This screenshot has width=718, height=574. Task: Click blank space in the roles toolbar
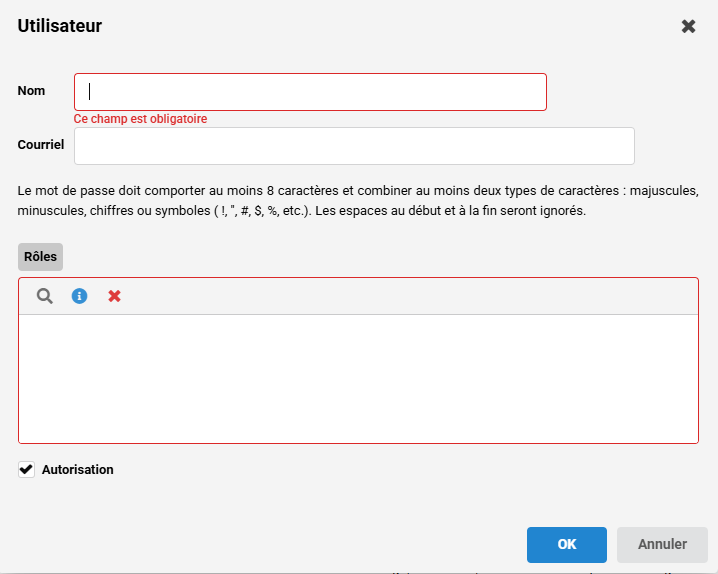pos(400,296)
